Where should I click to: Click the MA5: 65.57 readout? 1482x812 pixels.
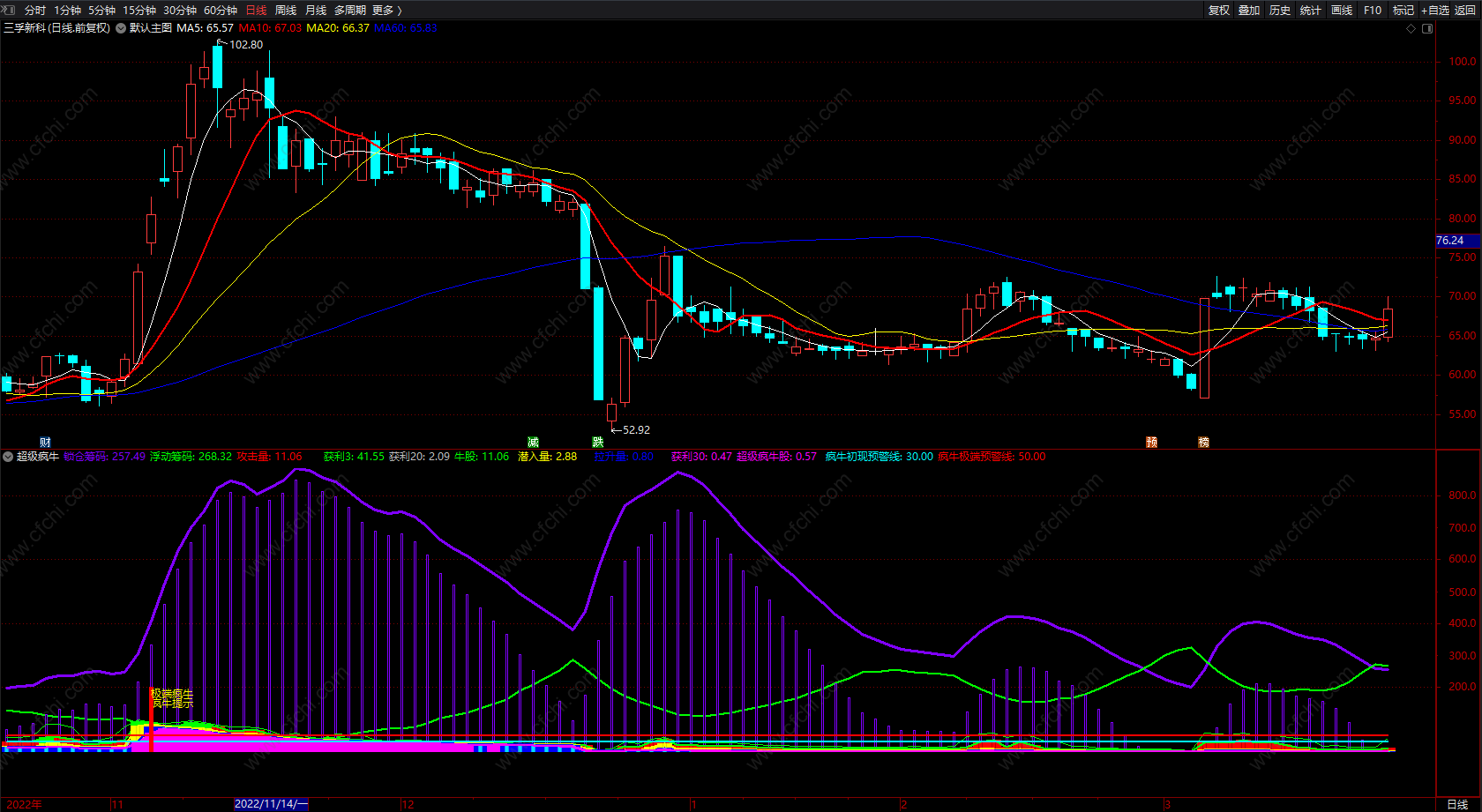point(206,28)
